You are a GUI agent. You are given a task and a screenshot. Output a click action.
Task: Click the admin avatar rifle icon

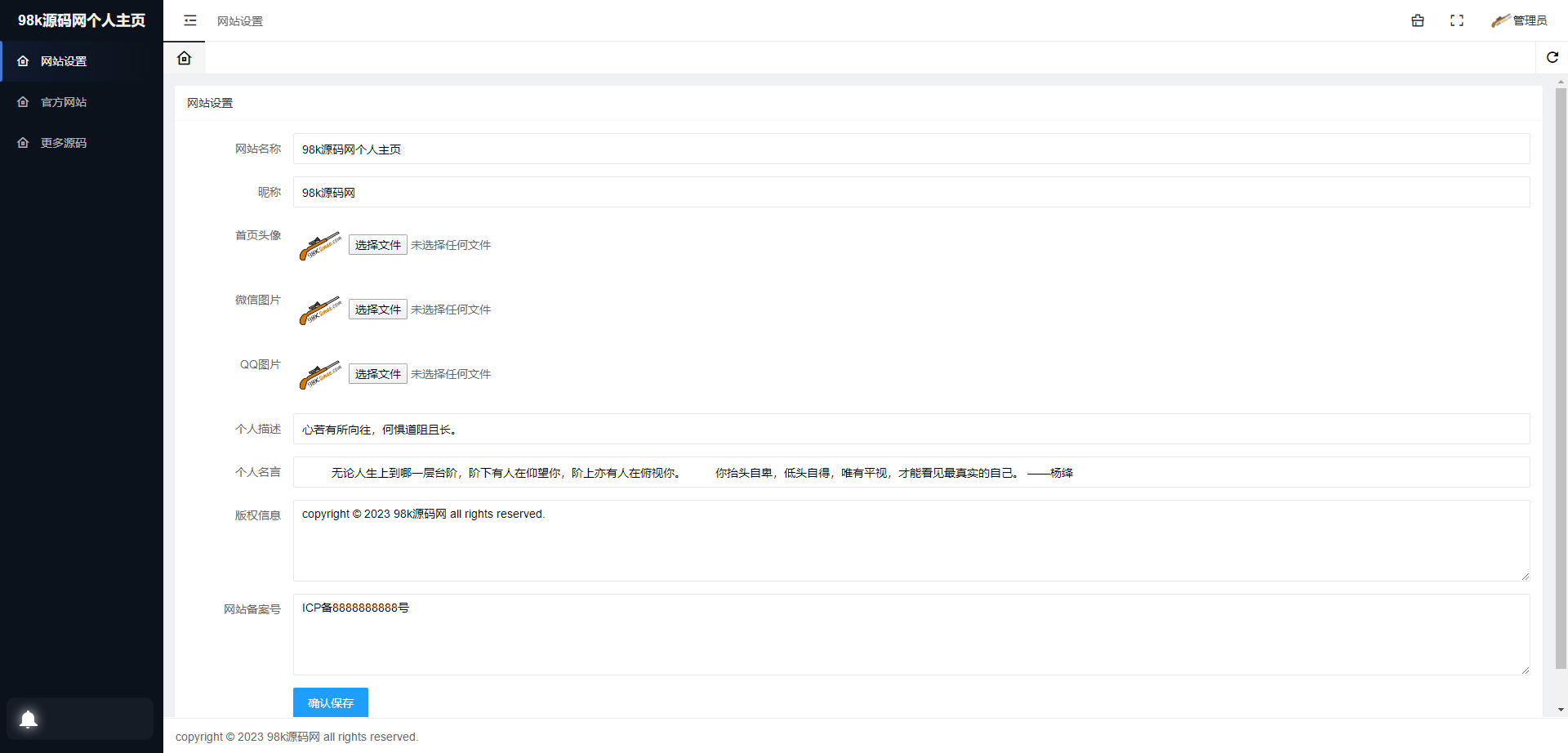point(1500,20)
